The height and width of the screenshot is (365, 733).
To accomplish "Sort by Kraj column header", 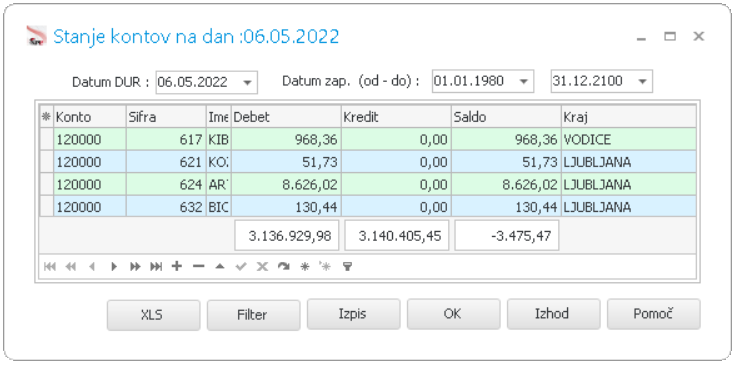I will pyautogui.click(x=629, y=117).
